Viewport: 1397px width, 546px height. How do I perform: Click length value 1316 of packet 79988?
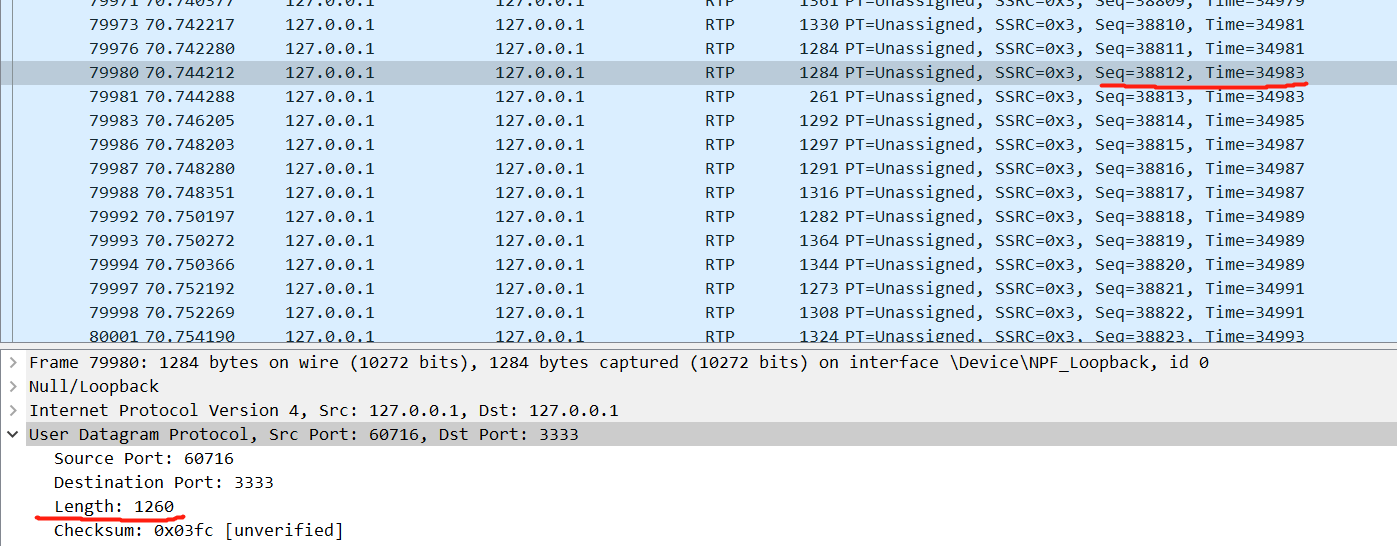coord(819,192)
